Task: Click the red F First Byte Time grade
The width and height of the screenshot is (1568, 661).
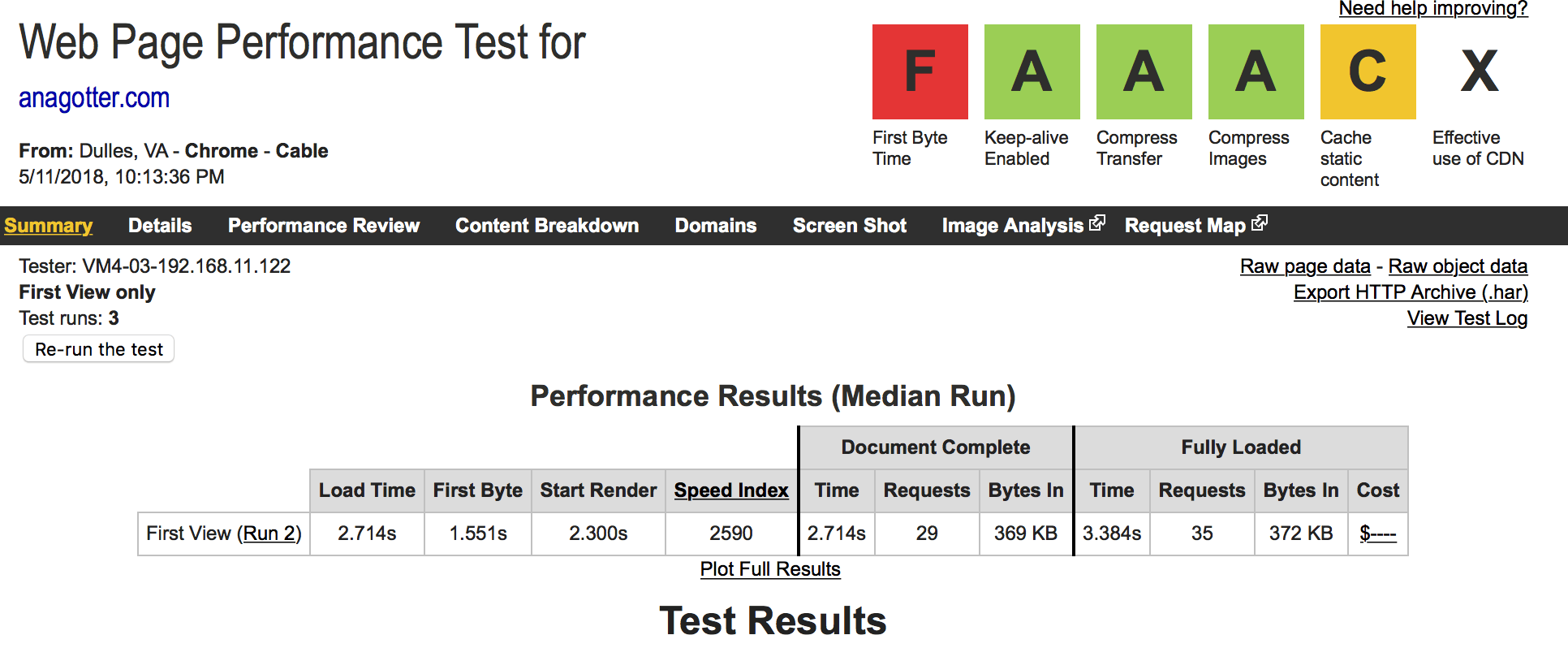Action: pos(920,71)
